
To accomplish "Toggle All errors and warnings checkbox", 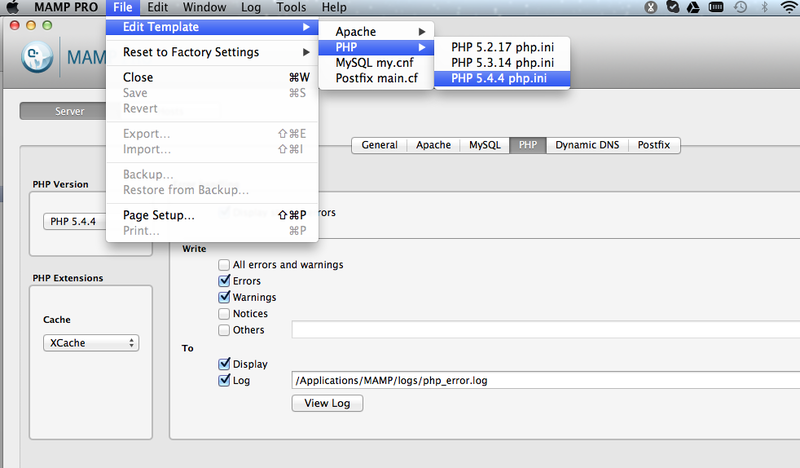I will tap(224, 265).
